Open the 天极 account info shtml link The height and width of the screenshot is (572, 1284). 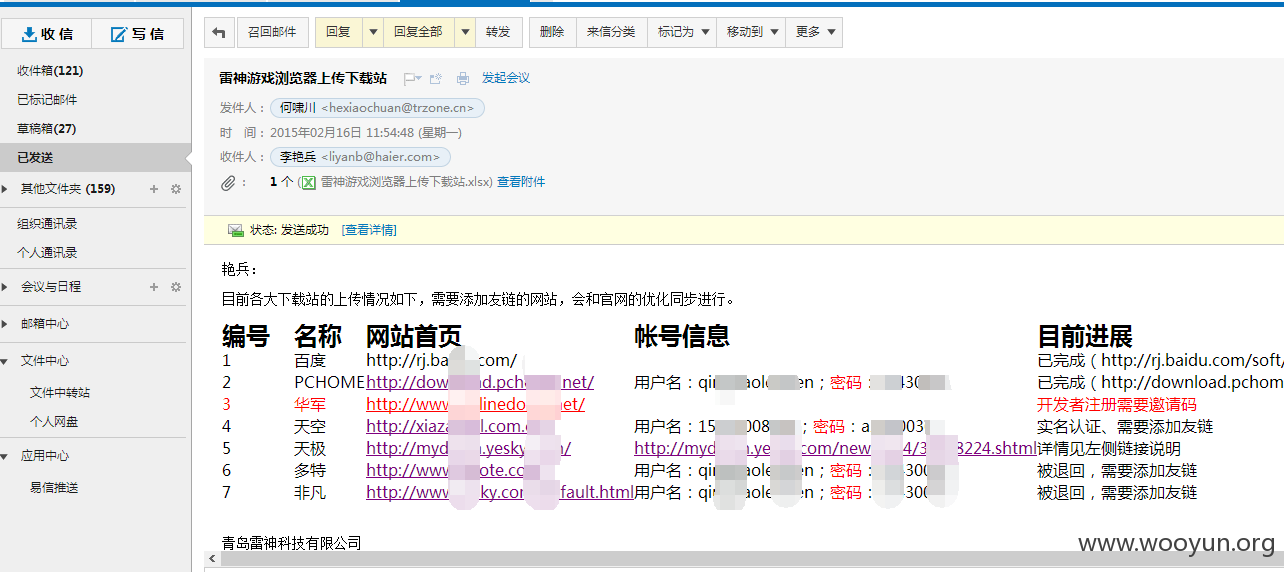(835, 448)
